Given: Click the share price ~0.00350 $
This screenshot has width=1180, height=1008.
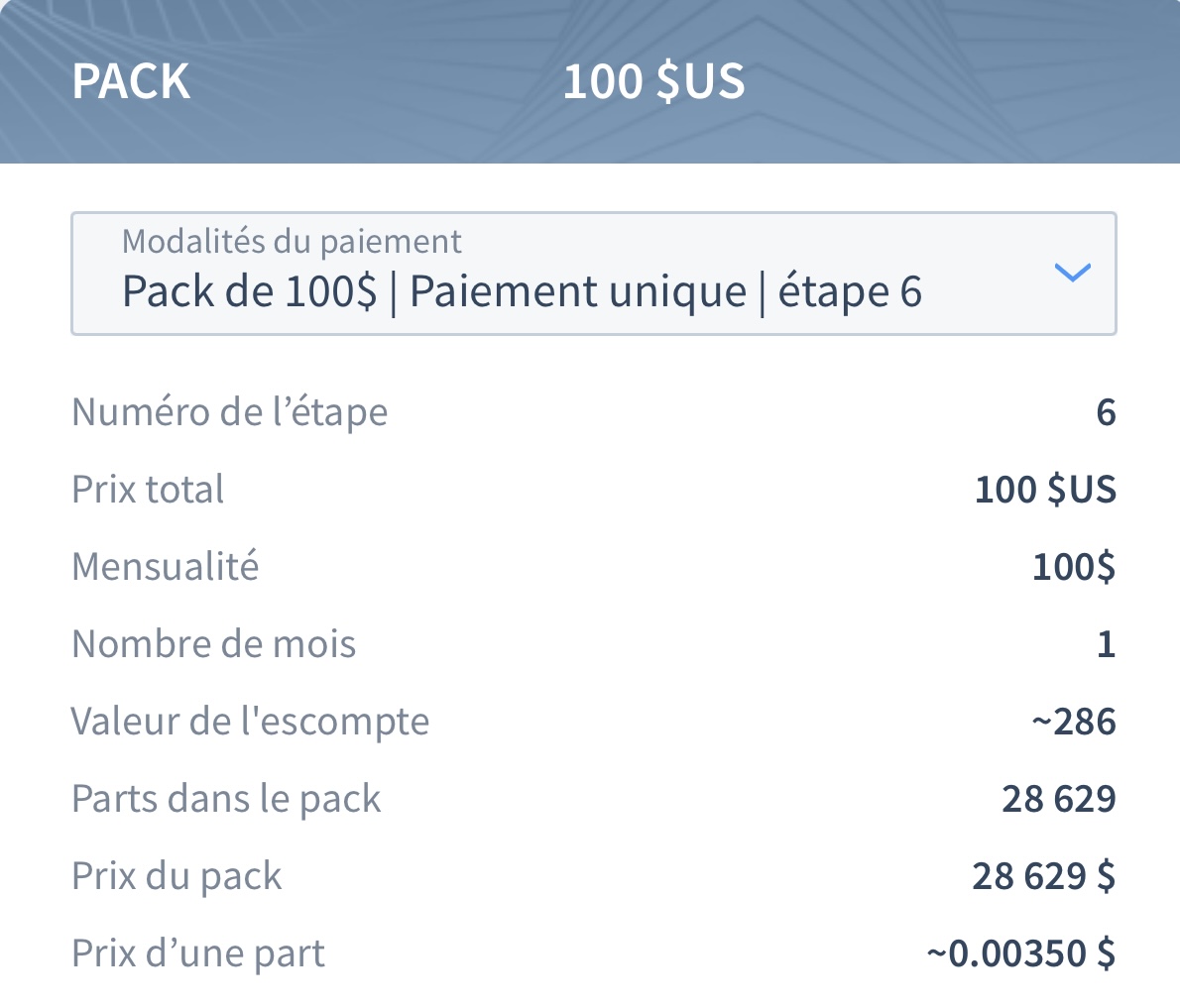Looking at the screenshot, I should (1021, 953).
